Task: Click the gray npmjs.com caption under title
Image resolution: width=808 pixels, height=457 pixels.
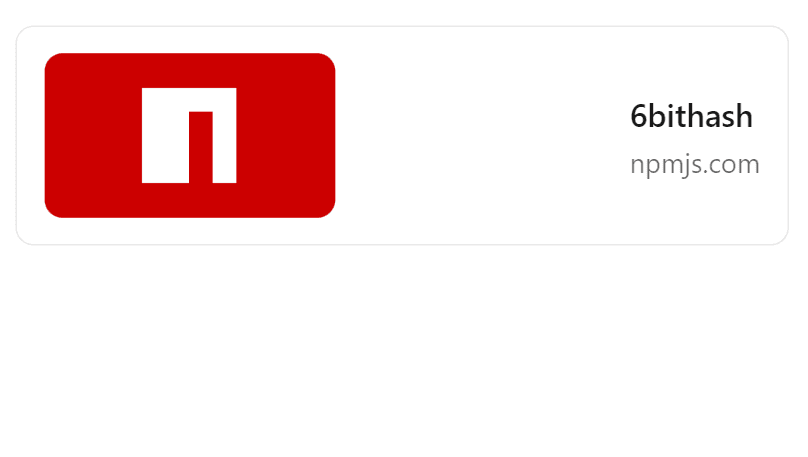Action: [695, 164]
